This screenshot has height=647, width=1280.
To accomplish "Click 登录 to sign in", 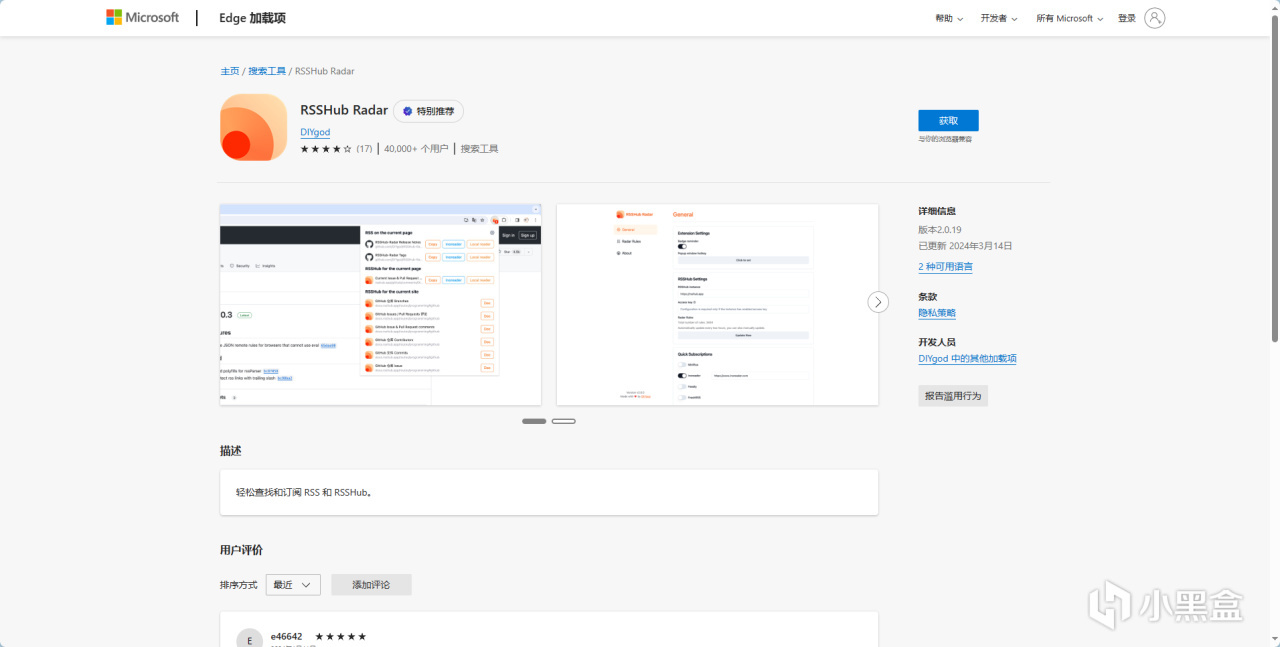I will click(1127, 19).
